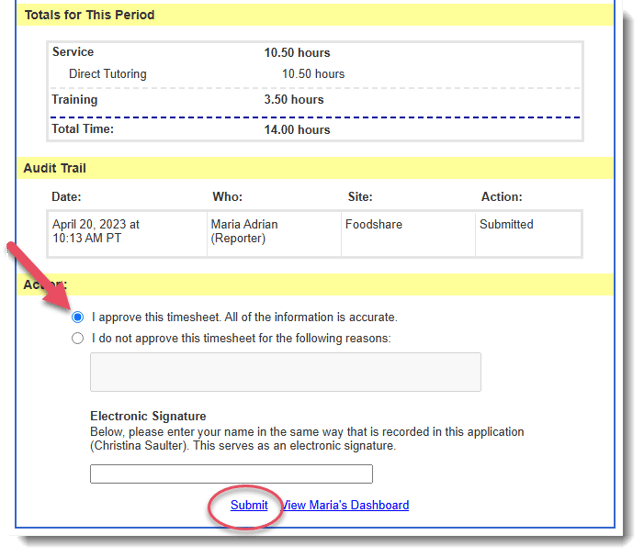Click the disapproval reasons text box

pos(285,371)
